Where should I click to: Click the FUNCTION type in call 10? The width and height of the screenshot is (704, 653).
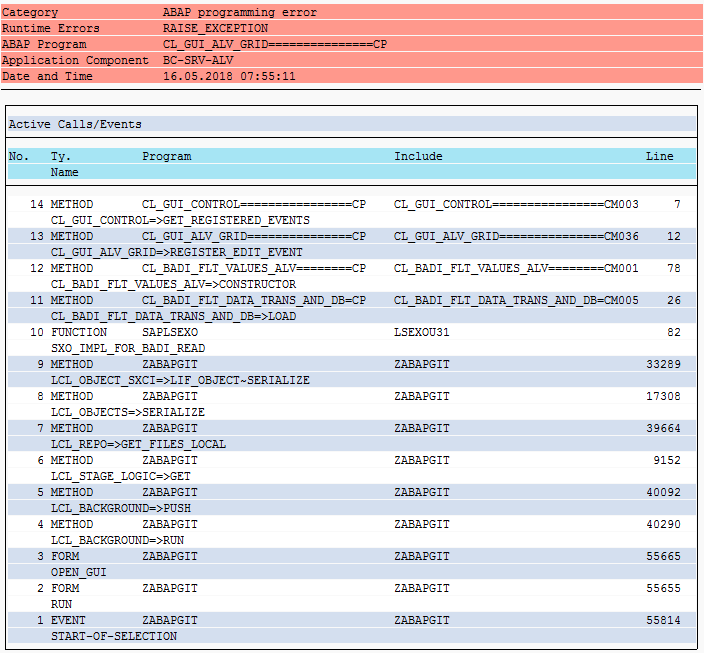click(79, 332)
